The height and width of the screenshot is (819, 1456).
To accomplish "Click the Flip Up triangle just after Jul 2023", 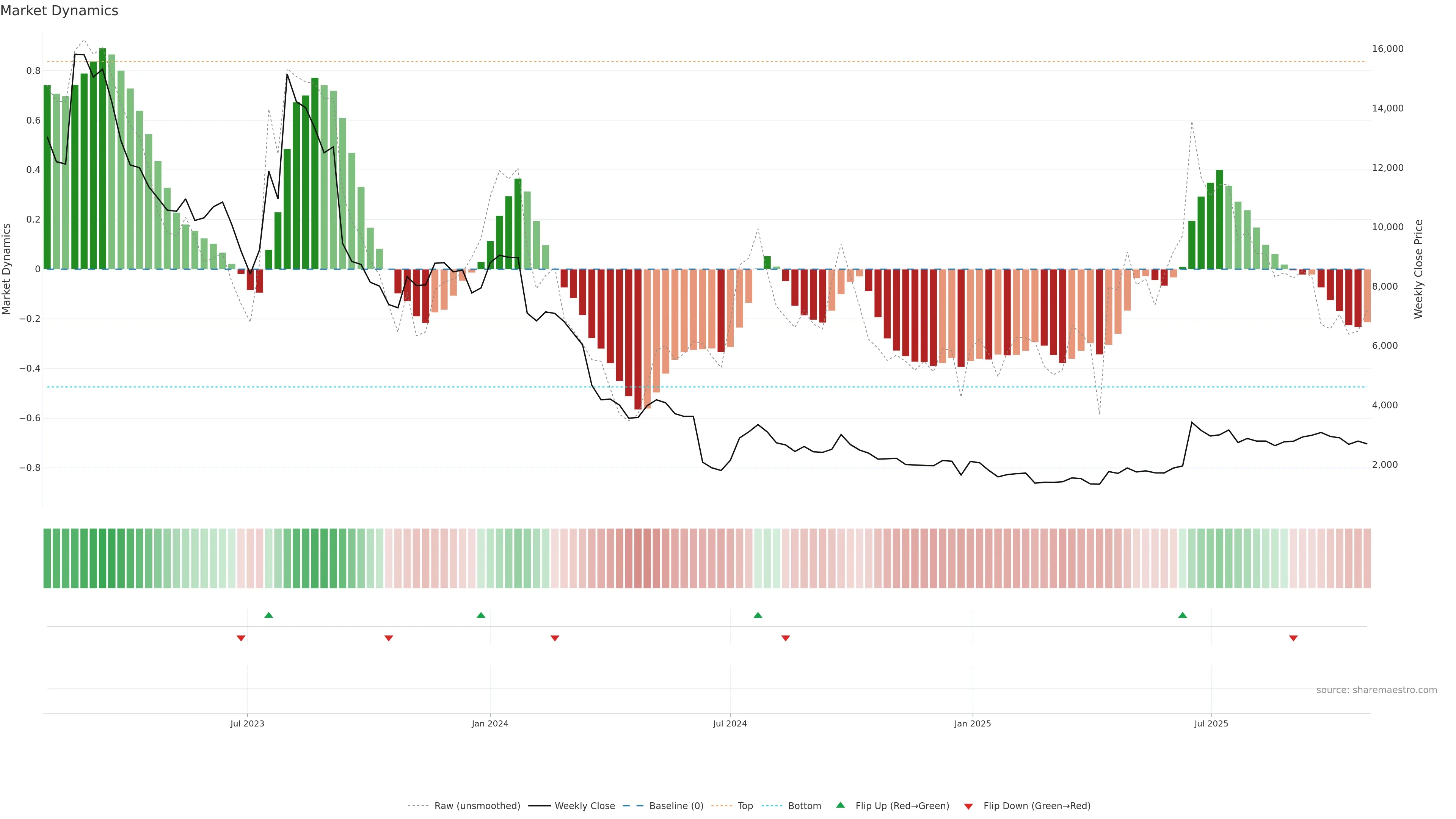I will tap(268, 615).
